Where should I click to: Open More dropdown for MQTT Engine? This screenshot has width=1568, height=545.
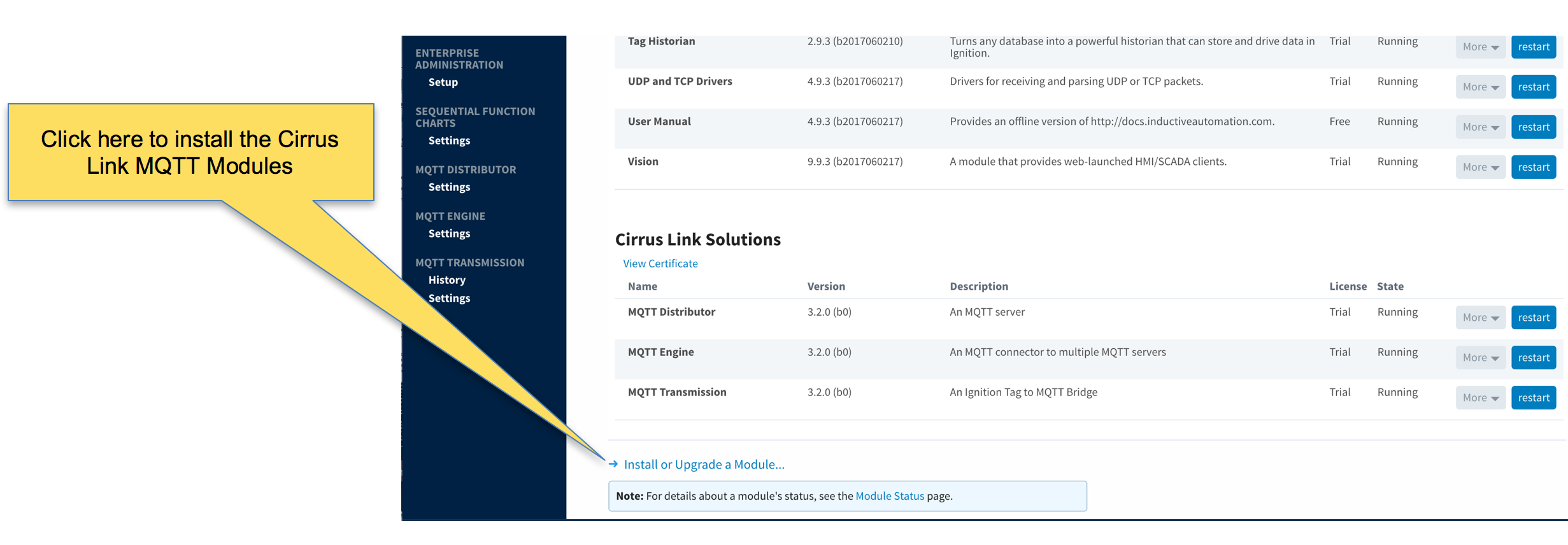pyautogui.click(x=1480, y=358)
